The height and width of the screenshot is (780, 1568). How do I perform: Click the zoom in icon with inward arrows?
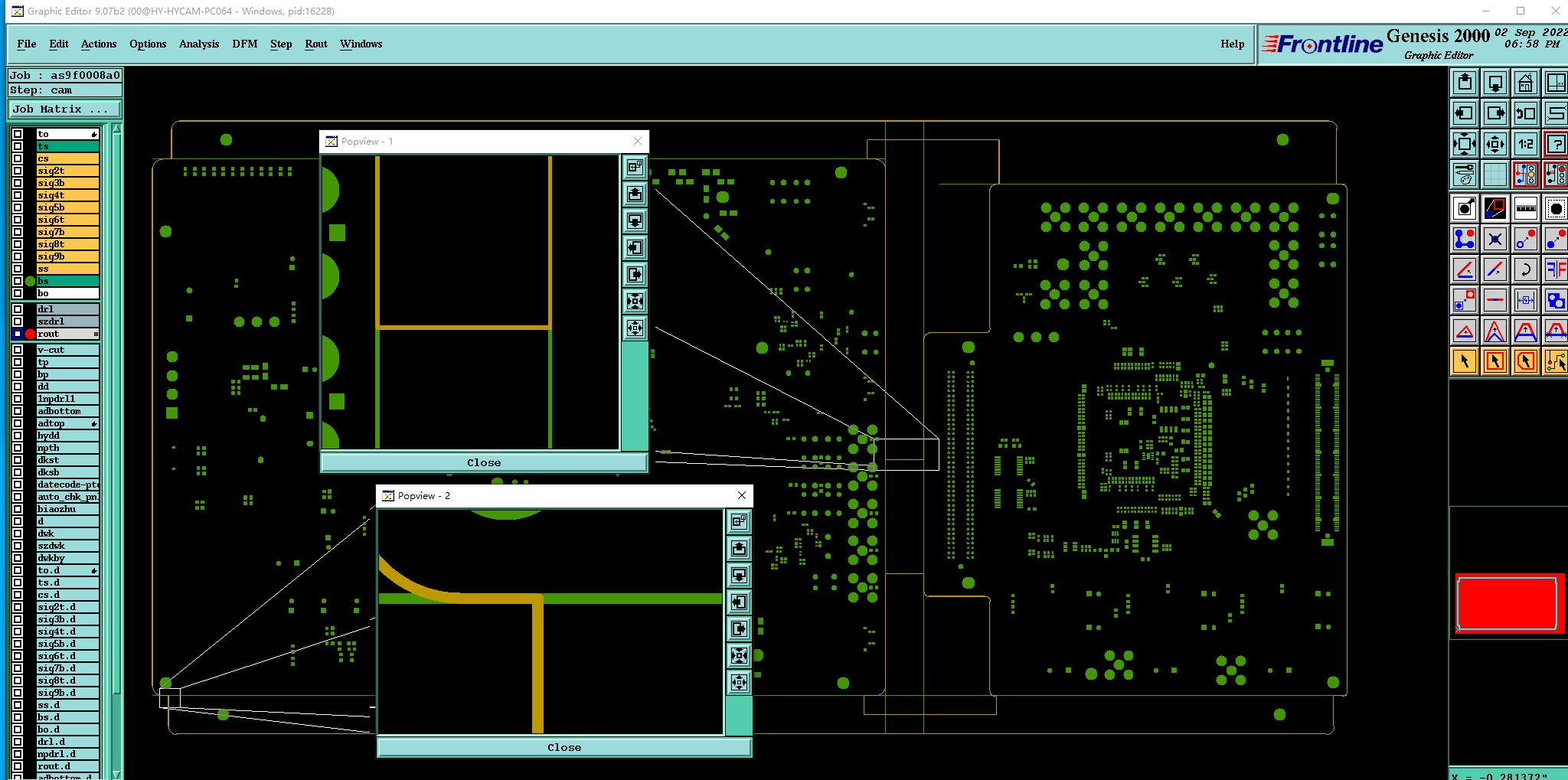coord(1464,144)
